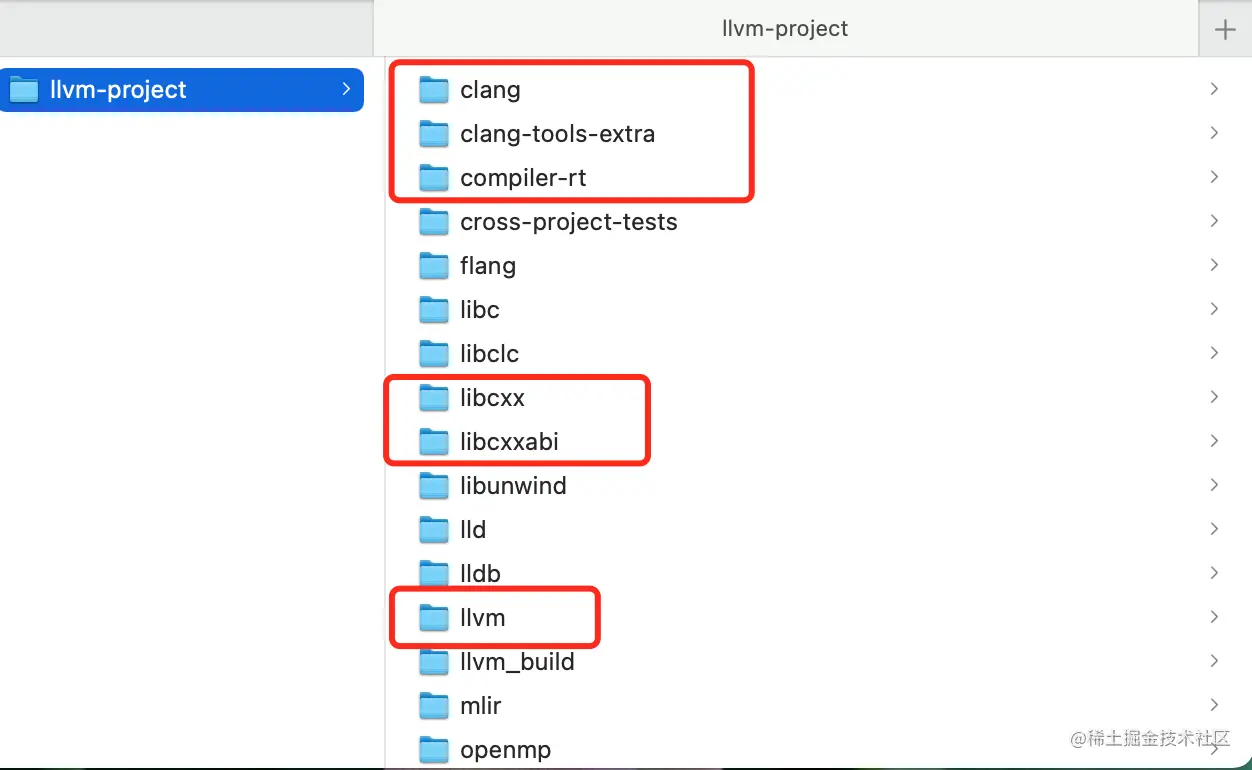Select the openmp folder icon
1252x770 pixels.
[434, 749]
